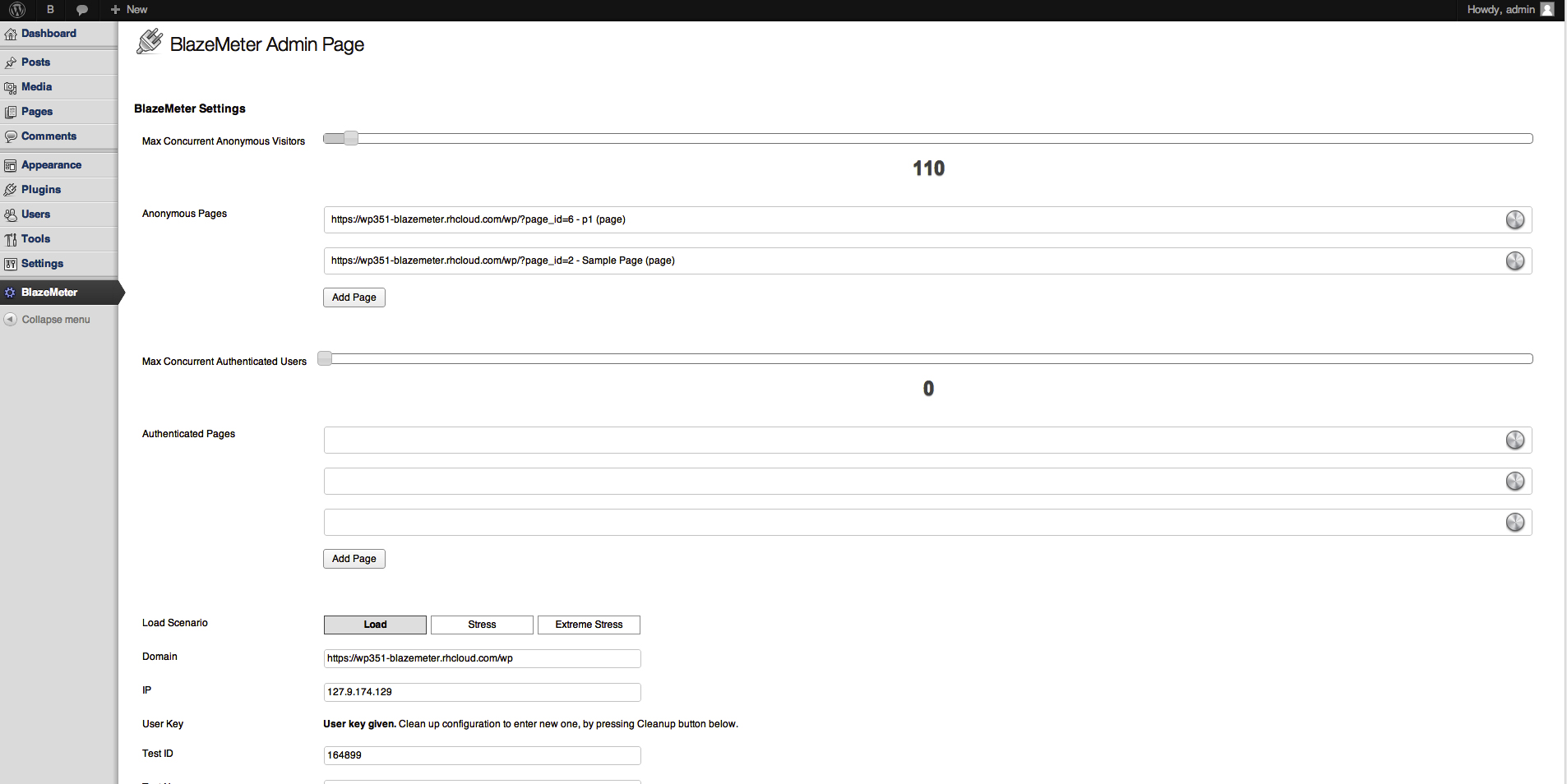1567x784 pixels.
Task: Click the Max Concurrent Anonymous Visitors slider track
Action: [928, 138]
